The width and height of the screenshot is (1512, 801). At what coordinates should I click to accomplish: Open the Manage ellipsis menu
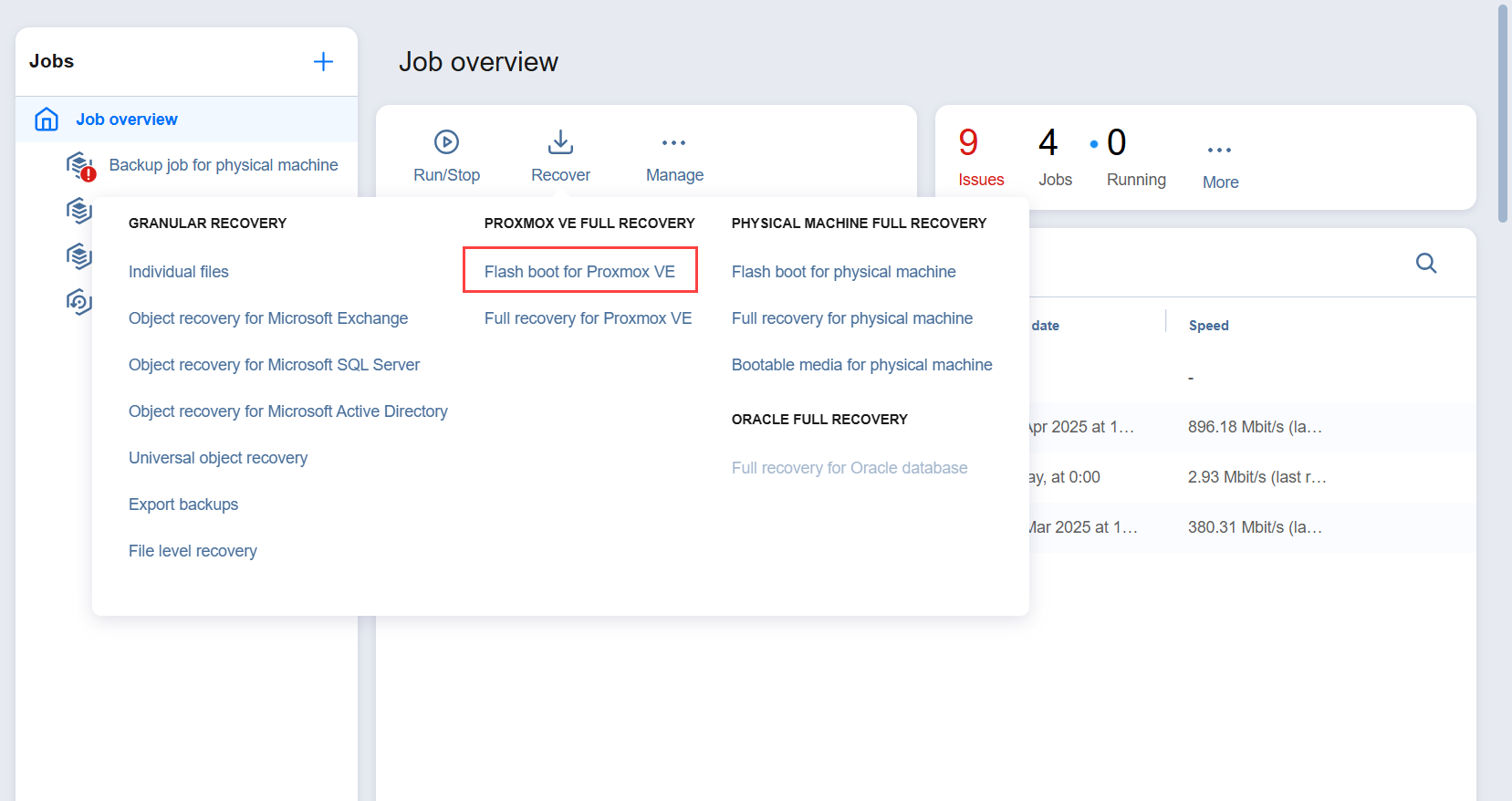pos(674,143)
